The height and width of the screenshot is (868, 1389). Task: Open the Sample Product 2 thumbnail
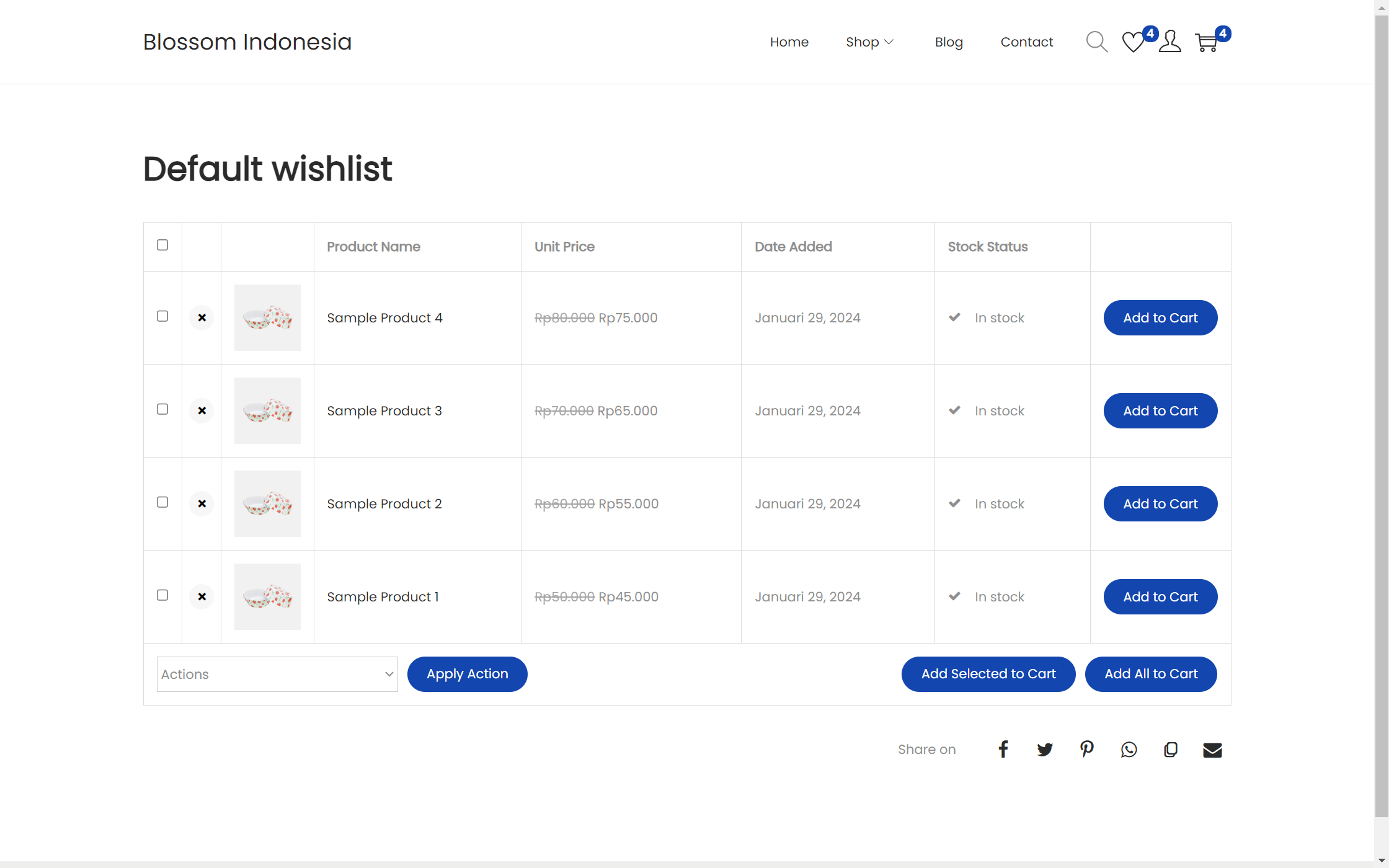267,503
